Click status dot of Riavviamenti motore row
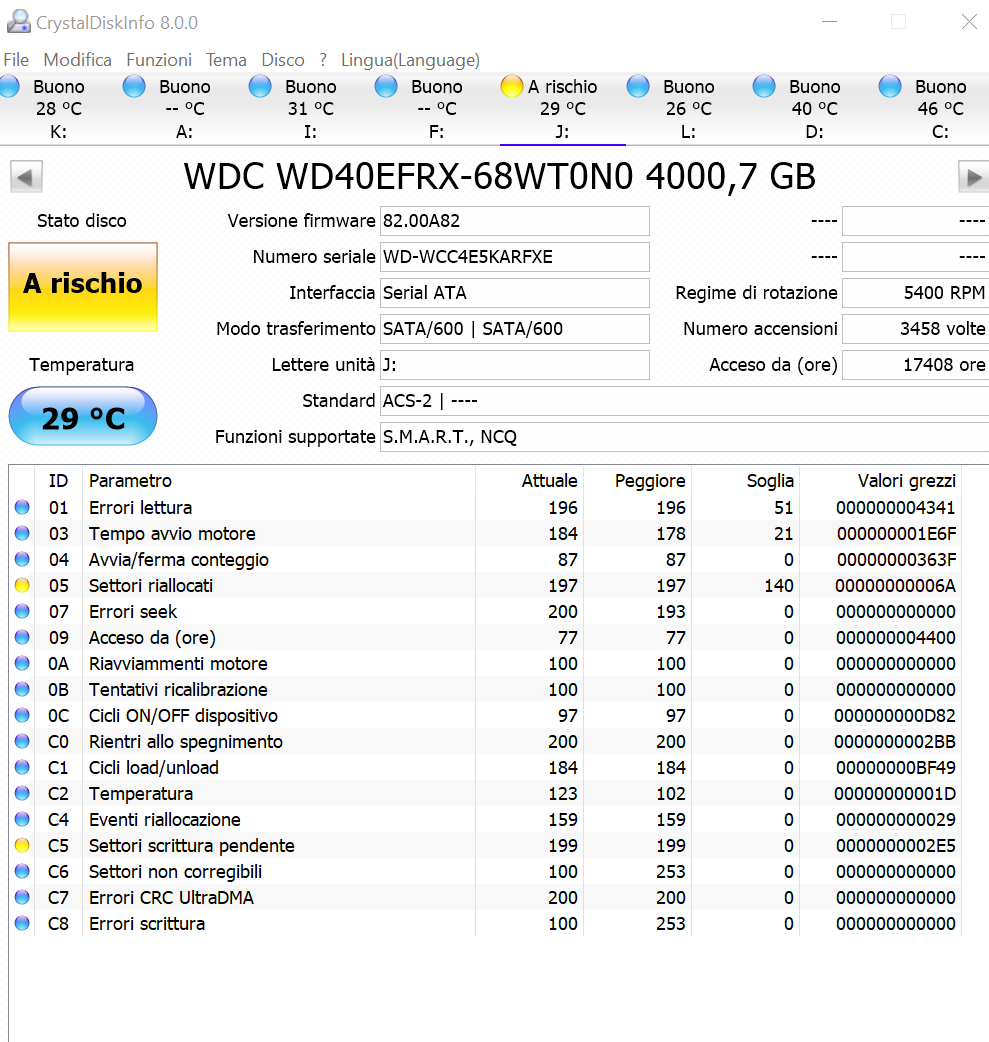 coord(22,663)
